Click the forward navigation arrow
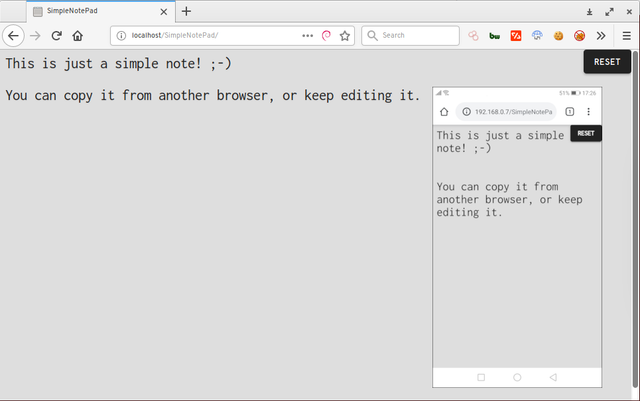This screenshot has height=401, width=640. 35,36
